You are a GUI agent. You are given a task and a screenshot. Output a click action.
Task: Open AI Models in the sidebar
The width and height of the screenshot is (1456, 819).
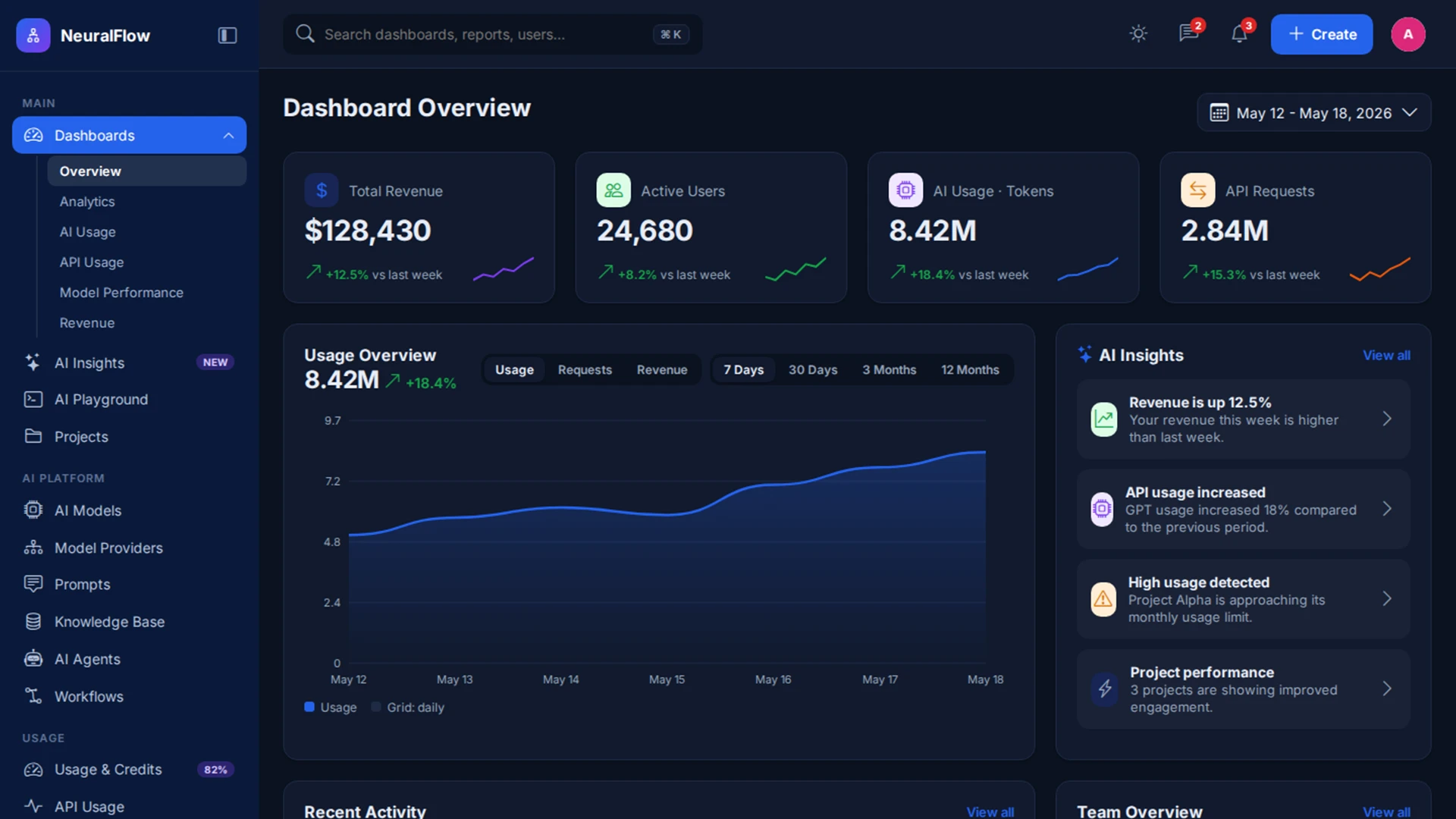coord(129,510)
